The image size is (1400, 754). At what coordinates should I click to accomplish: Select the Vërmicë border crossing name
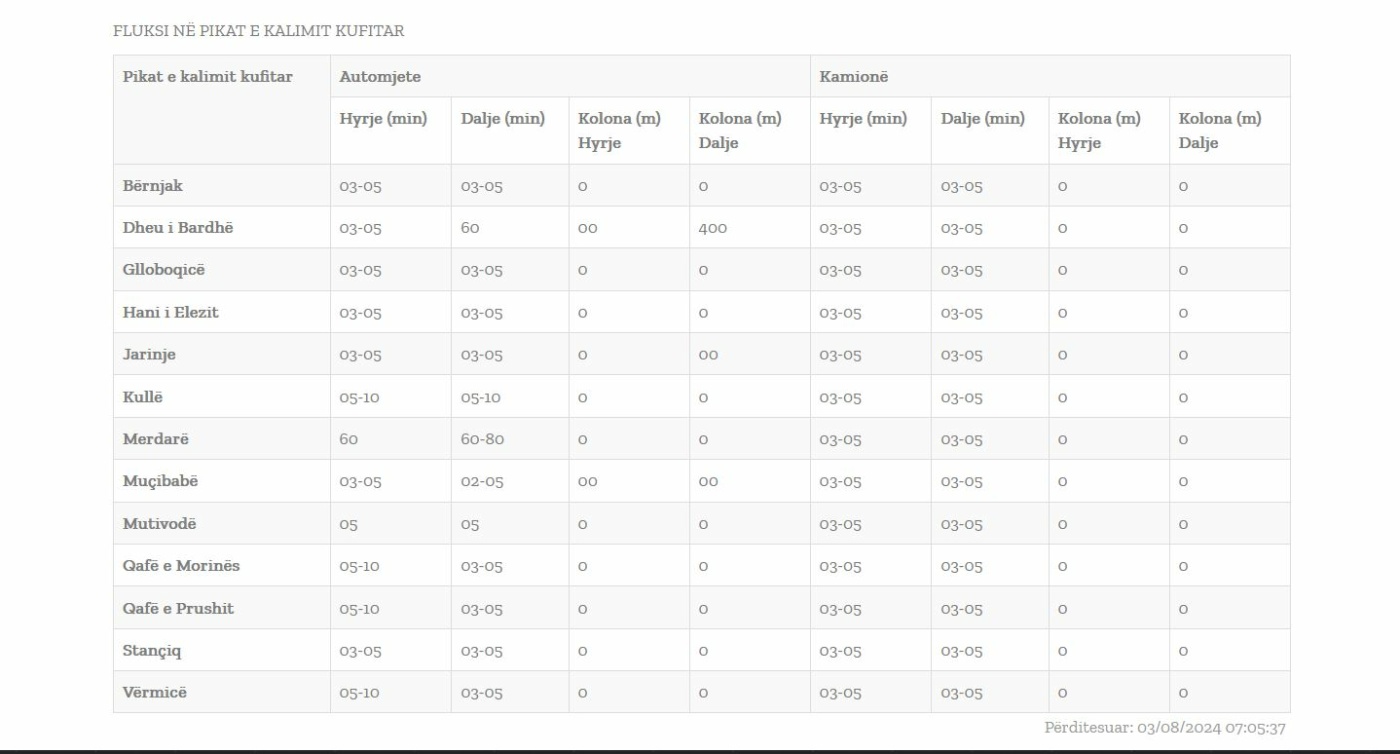pyautogui.click(x=154, y=693)
